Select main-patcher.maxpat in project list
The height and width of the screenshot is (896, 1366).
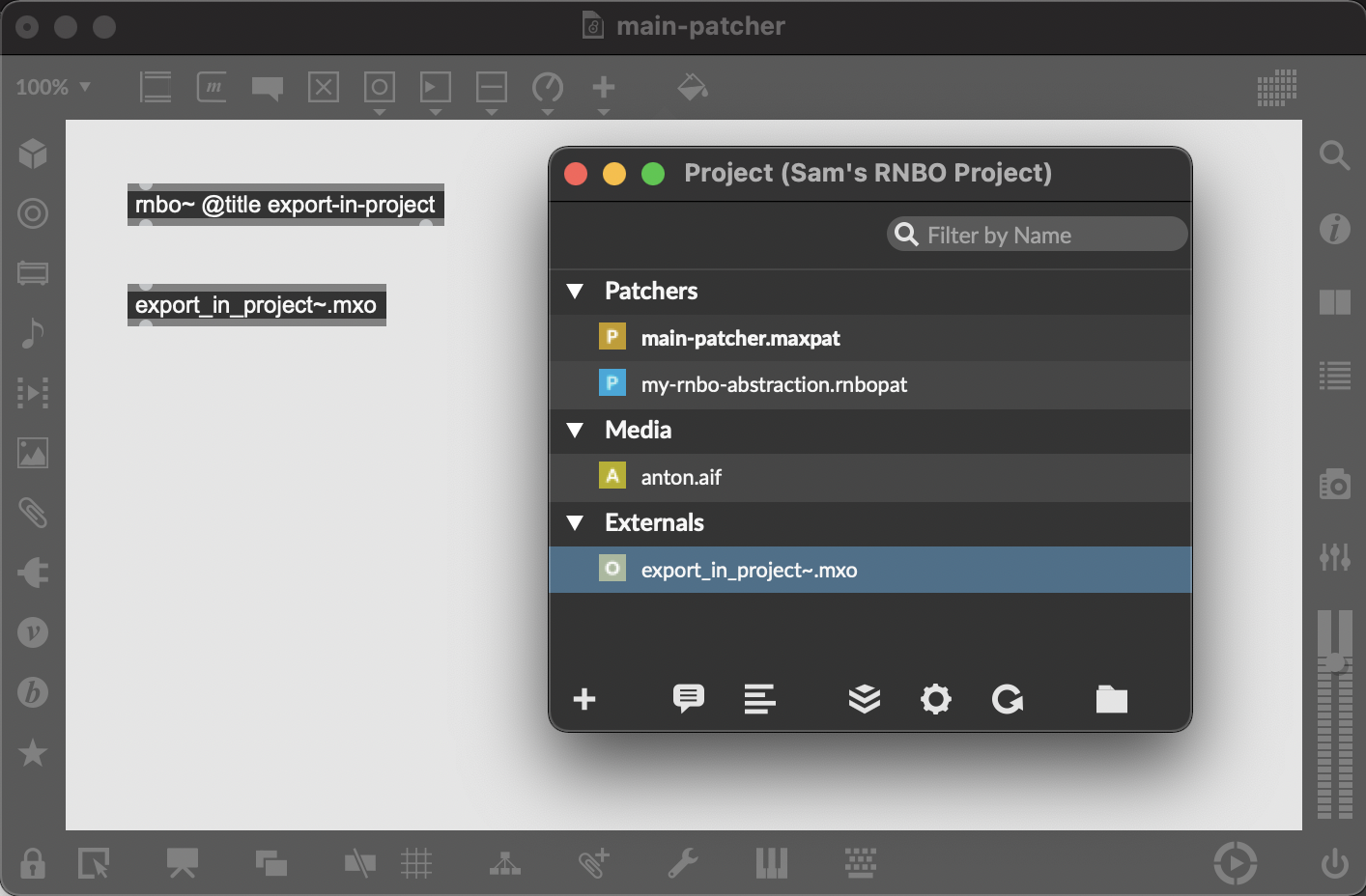coord(740,338)
